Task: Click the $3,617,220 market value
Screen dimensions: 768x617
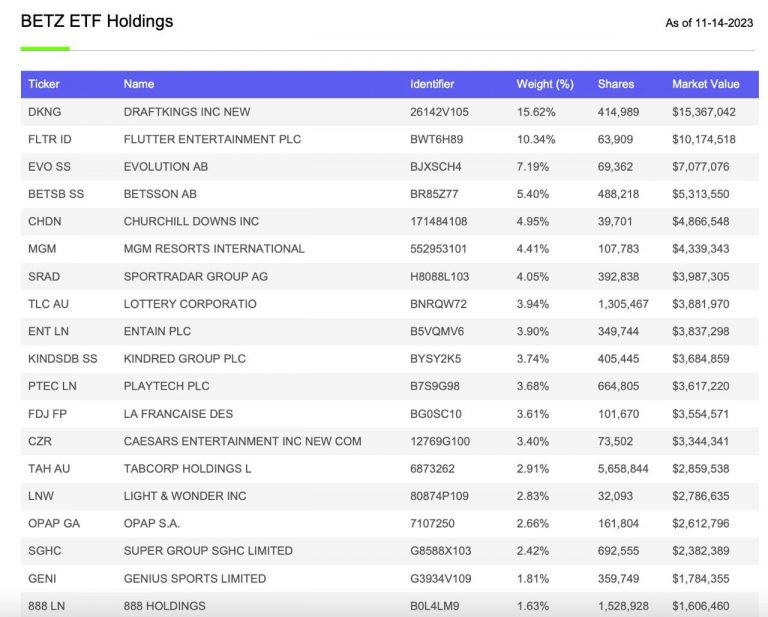Action: [700, 386]
